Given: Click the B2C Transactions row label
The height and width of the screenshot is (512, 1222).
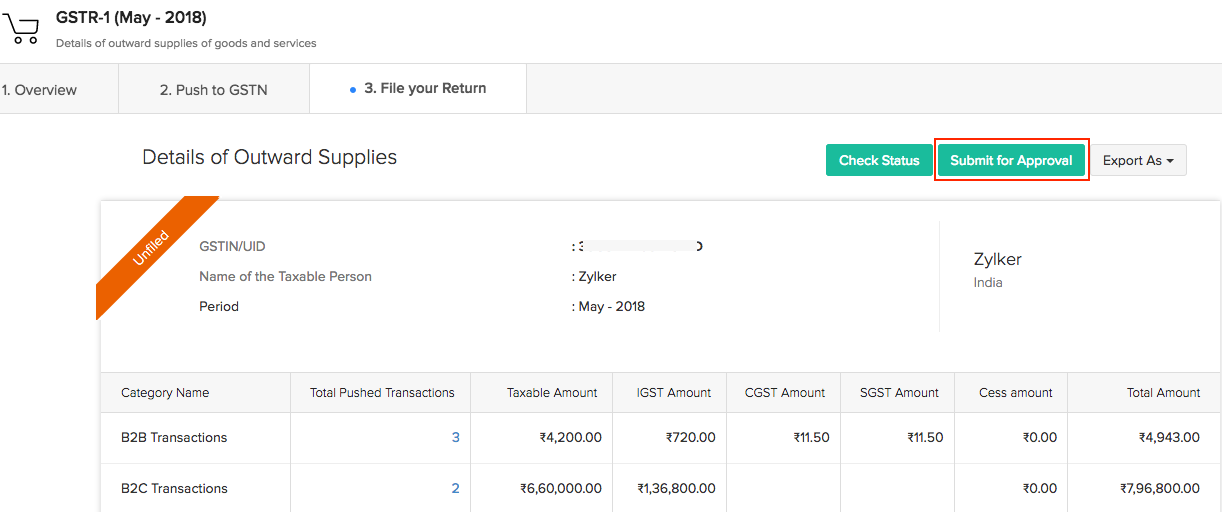Looking at the screenshot, I should click(174, 489).
